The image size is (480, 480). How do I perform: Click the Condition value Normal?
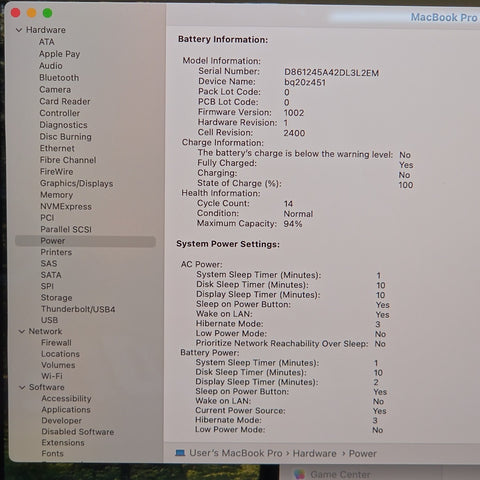[298, 214]
